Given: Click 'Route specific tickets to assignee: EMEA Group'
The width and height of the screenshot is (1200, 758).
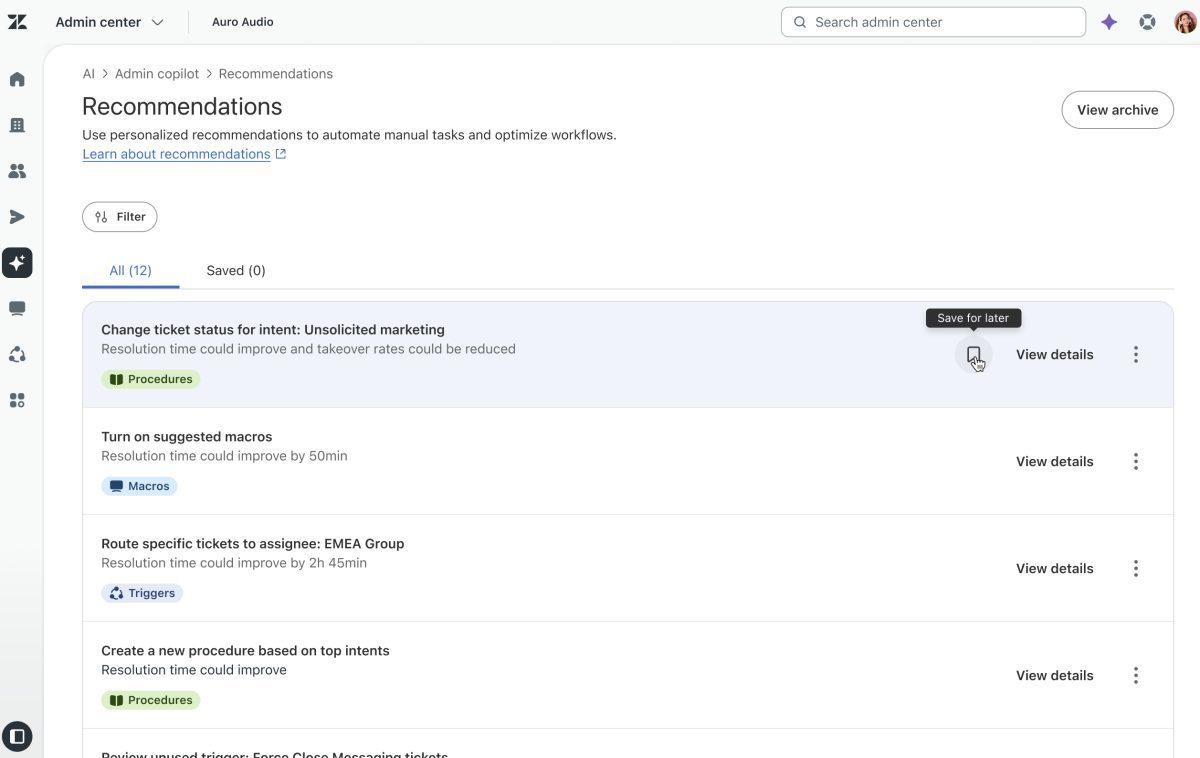Looking at the screenshot, I should 253,544.
